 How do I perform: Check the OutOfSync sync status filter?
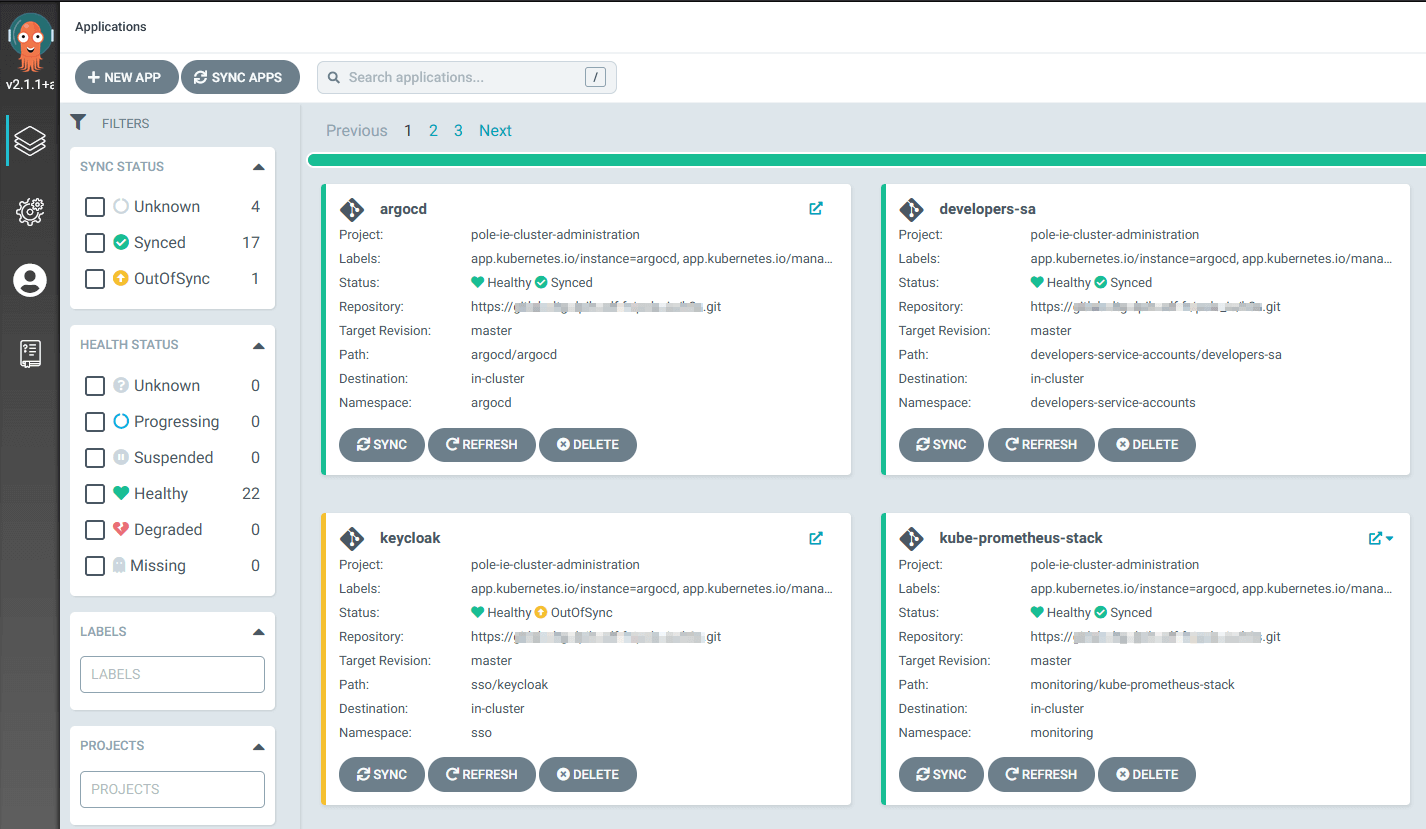(x=95, y=279)
